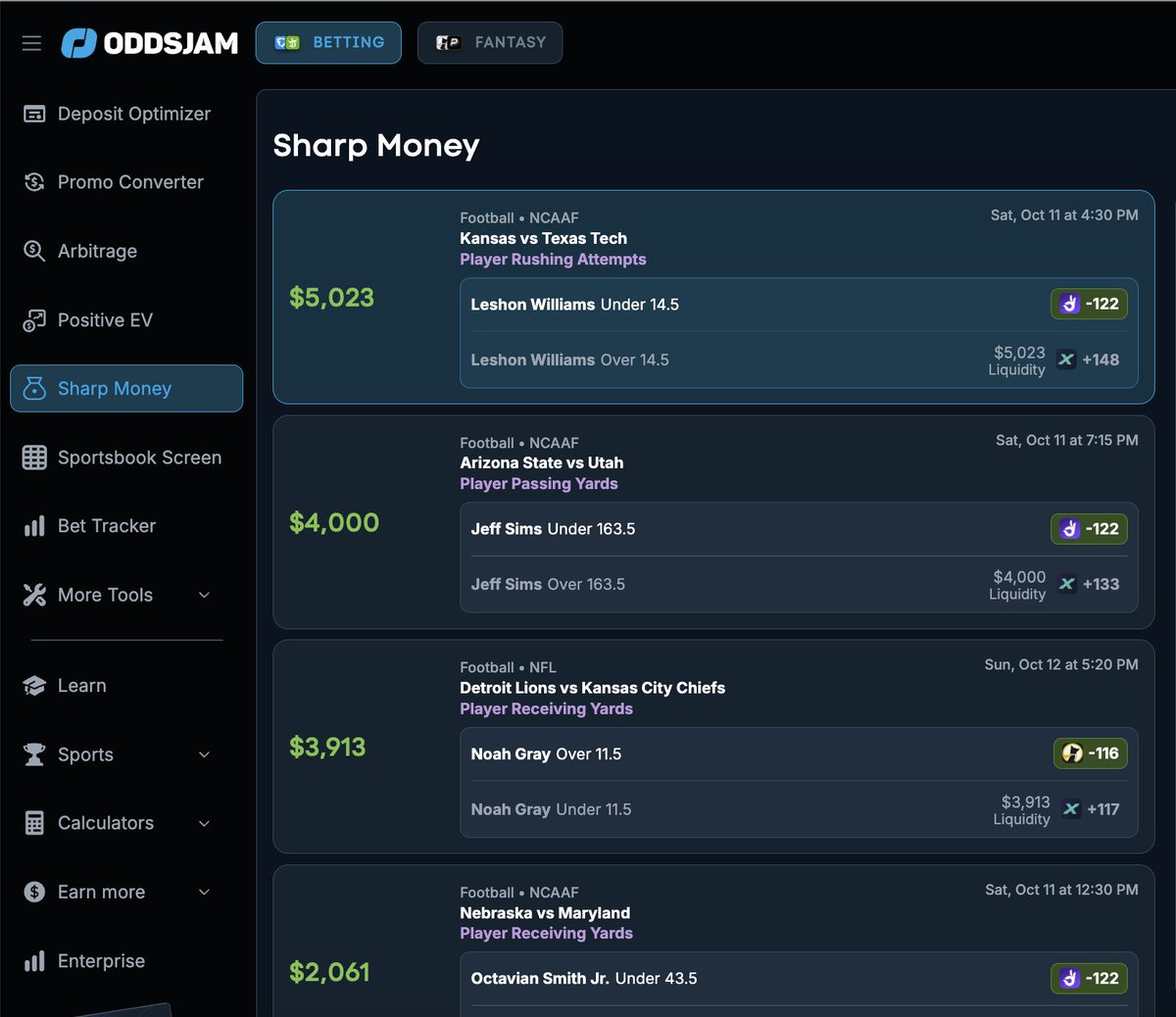Select the Arizona State vs Utah title
This screenshot has height=1017, width=1176.
pos(541,462)
